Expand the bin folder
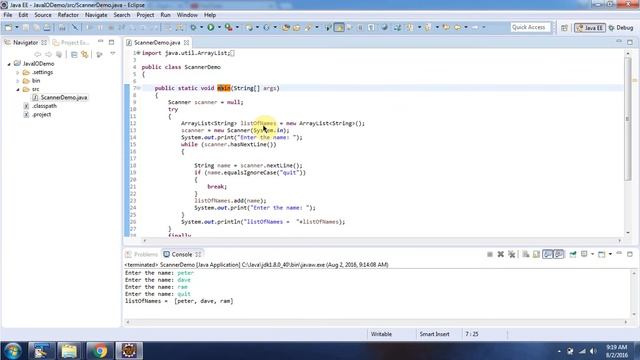640x360 pixels. coord(18,81)
